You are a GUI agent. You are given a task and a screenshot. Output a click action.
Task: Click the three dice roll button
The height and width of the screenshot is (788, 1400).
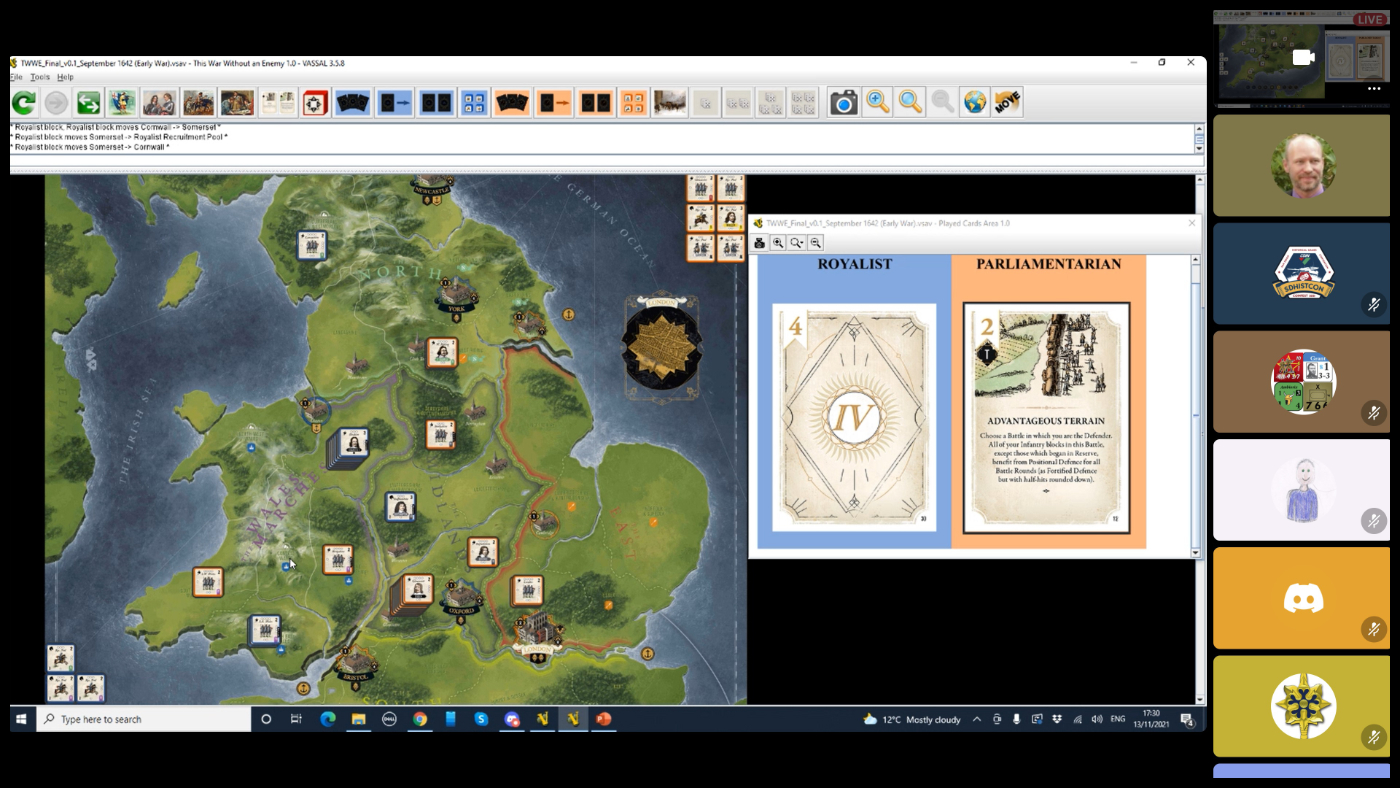(x=771, y=102)
